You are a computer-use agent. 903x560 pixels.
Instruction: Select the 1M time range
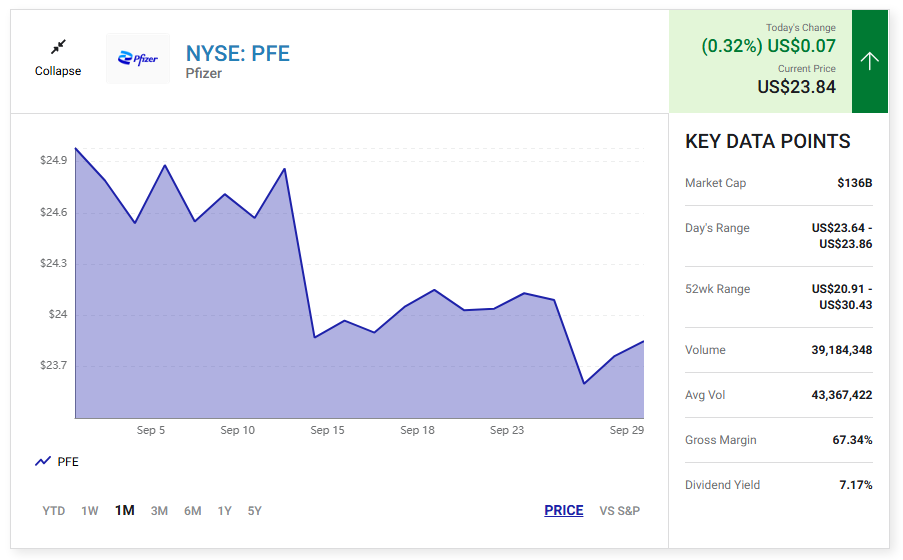click(x=125, y=511)
